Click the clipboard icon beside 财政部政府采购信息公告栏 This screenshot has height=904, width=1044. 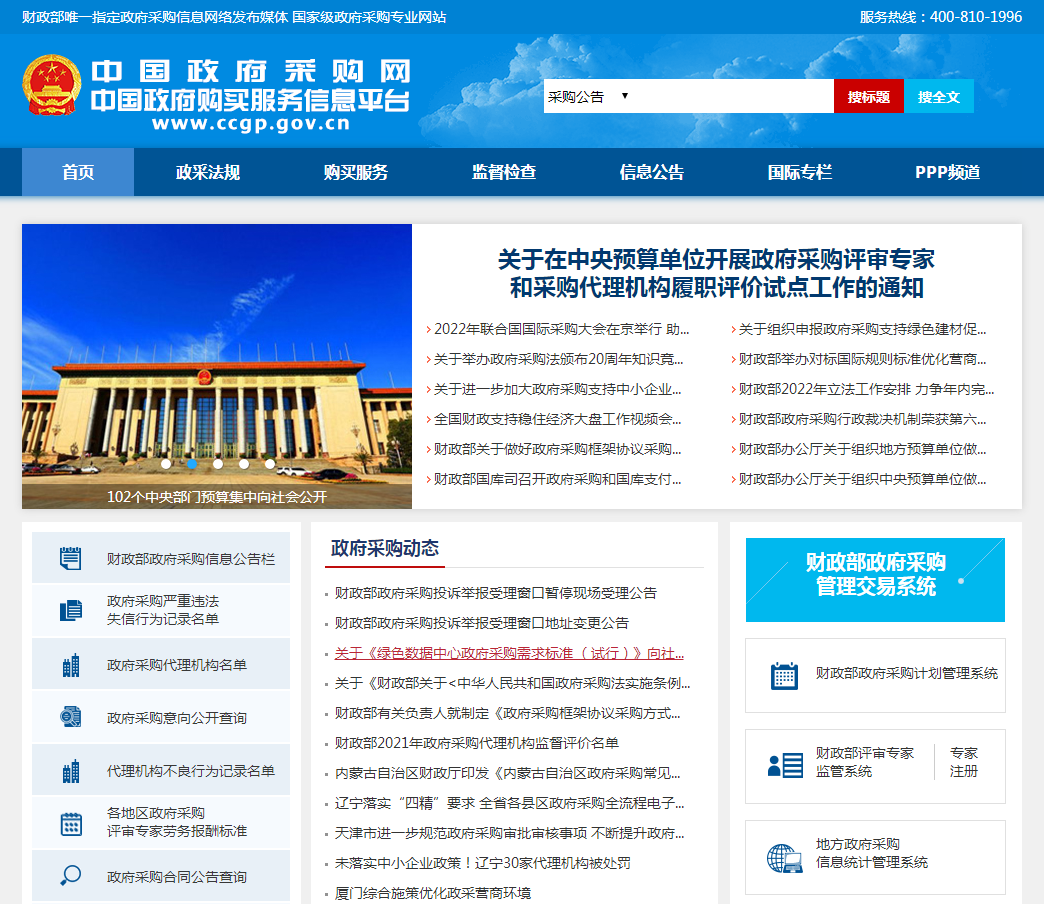coord(71,559)
